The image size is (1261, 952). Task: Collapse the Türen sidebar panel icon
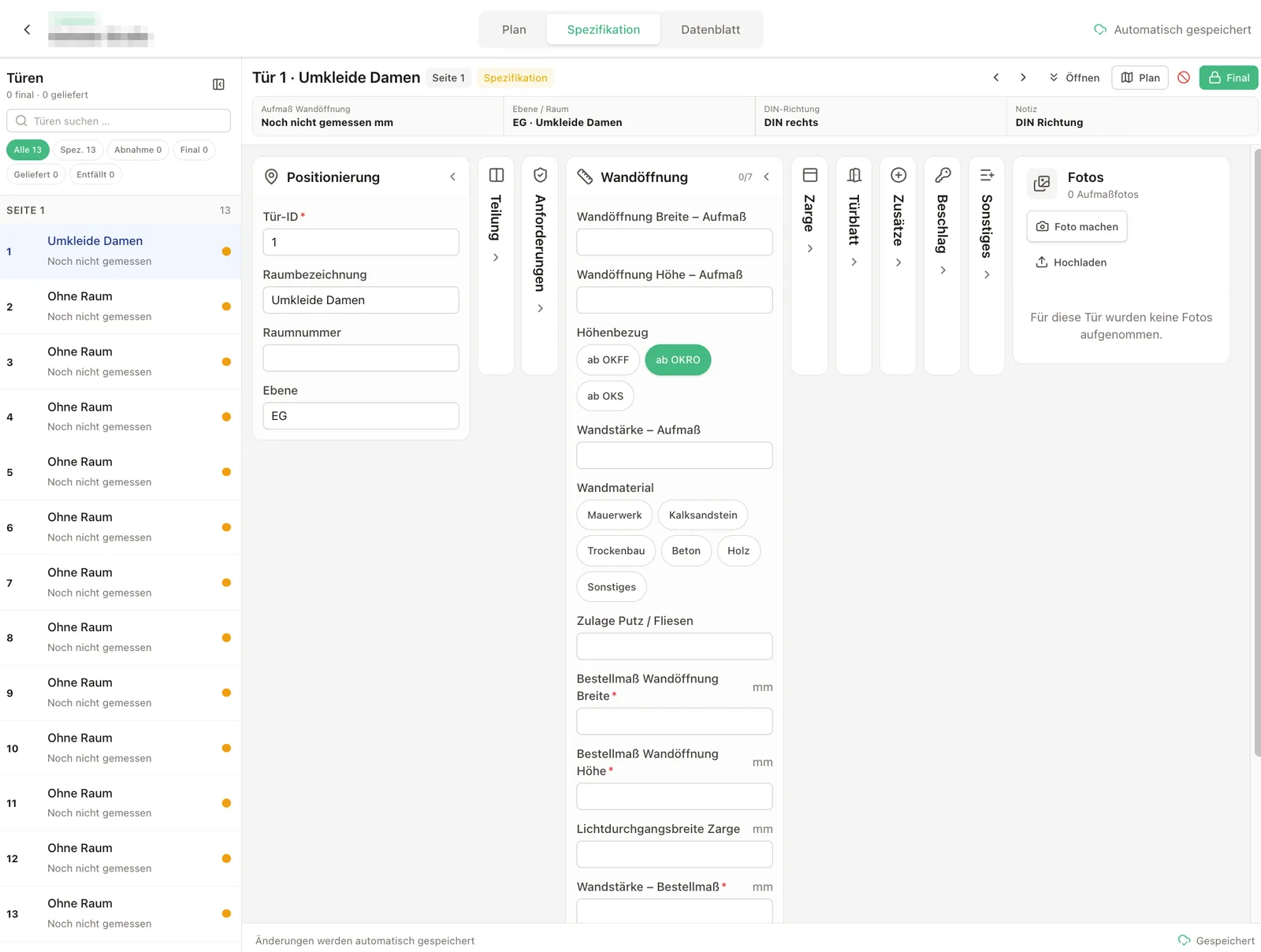pyautogui.click(x=219, y=84)
